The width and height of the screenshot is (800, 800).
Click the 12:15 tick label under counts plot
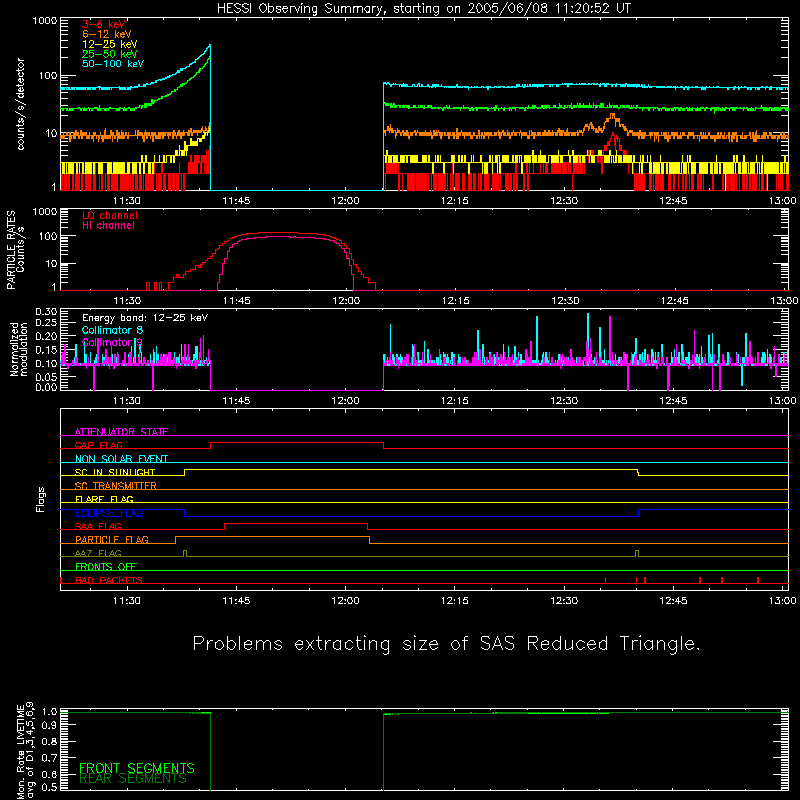455,201
